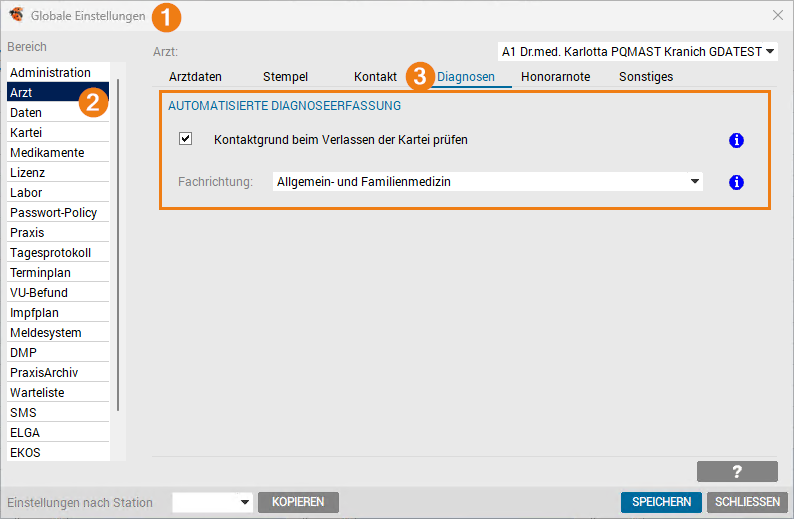Select Medikamente in the Bereich list

coord(47,153)
